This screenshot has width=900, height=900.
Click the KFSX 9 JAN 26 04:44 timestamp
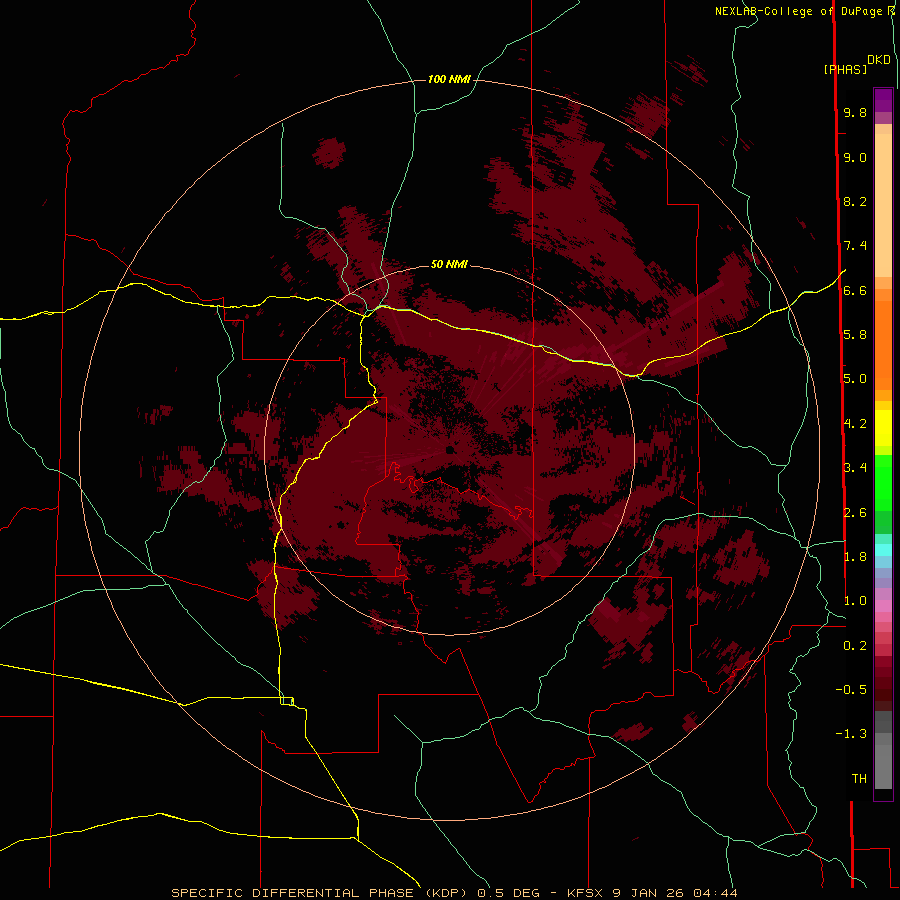652,893
